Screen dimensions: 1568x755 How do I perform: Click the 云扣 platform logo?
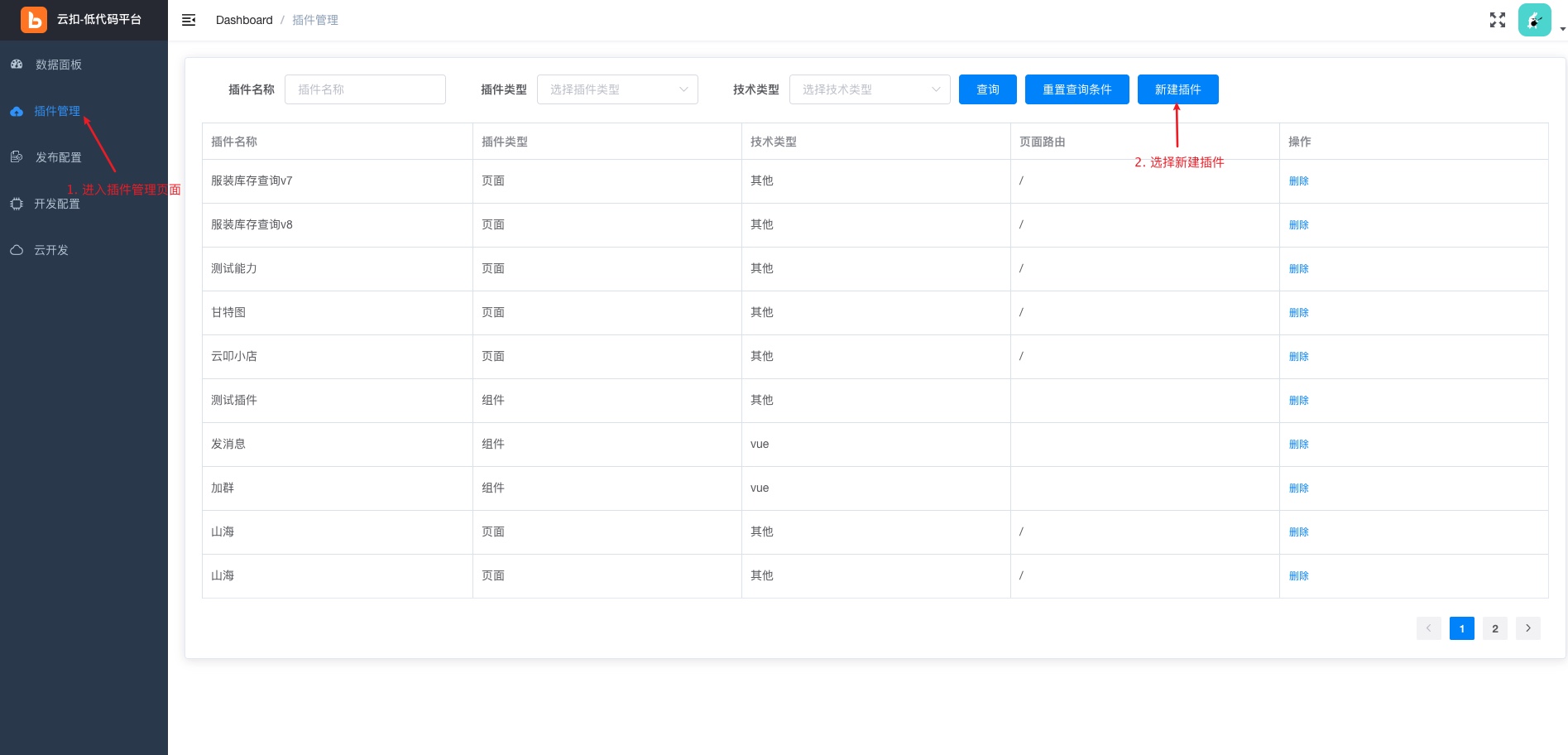pyautogui.click(x=34, y=19)
